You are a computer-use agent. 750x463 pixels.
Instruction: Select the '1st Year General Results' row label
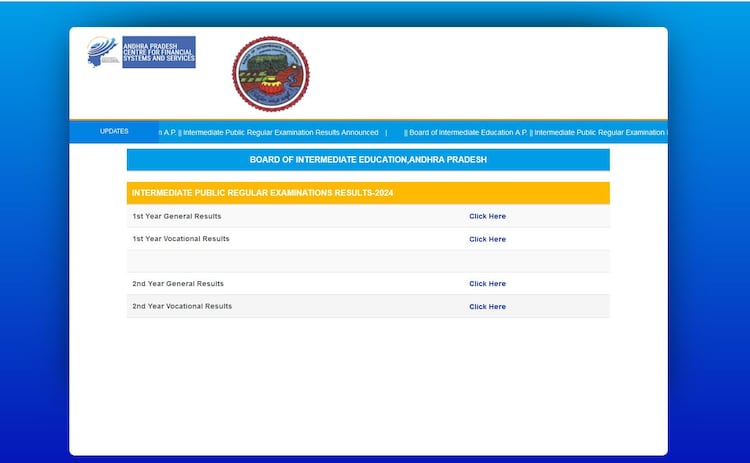click(x=177, y=216)
